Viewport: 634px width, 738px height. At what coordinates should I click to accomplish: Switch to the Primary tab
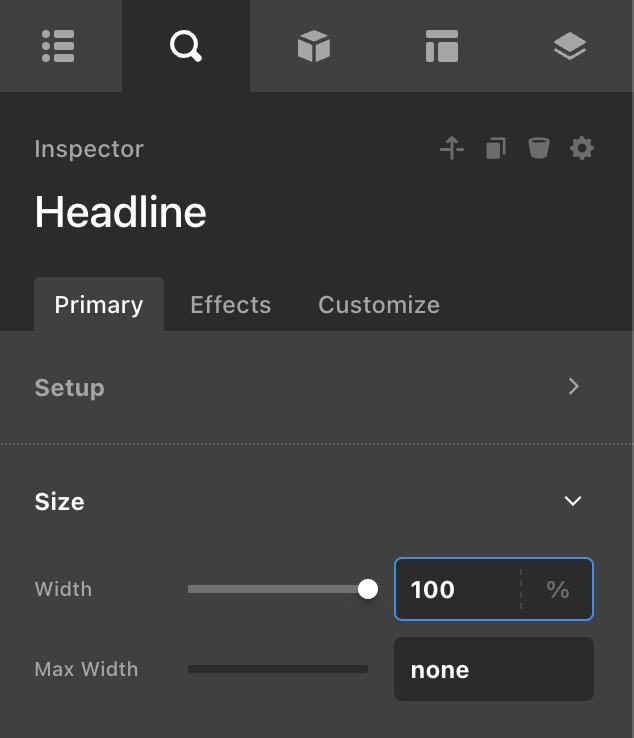tap(99, 305)
